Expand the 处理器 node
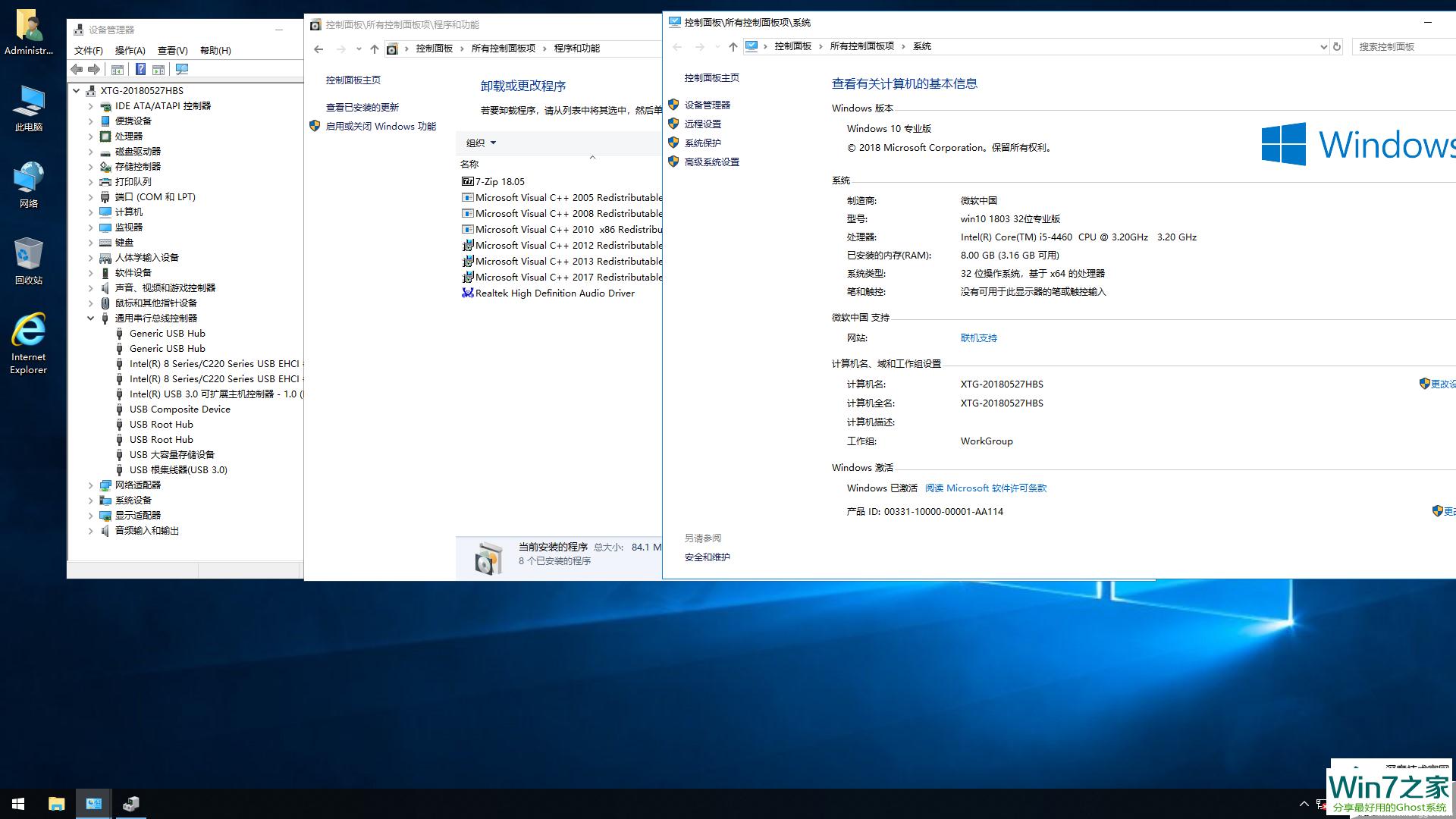 point(91,136)
